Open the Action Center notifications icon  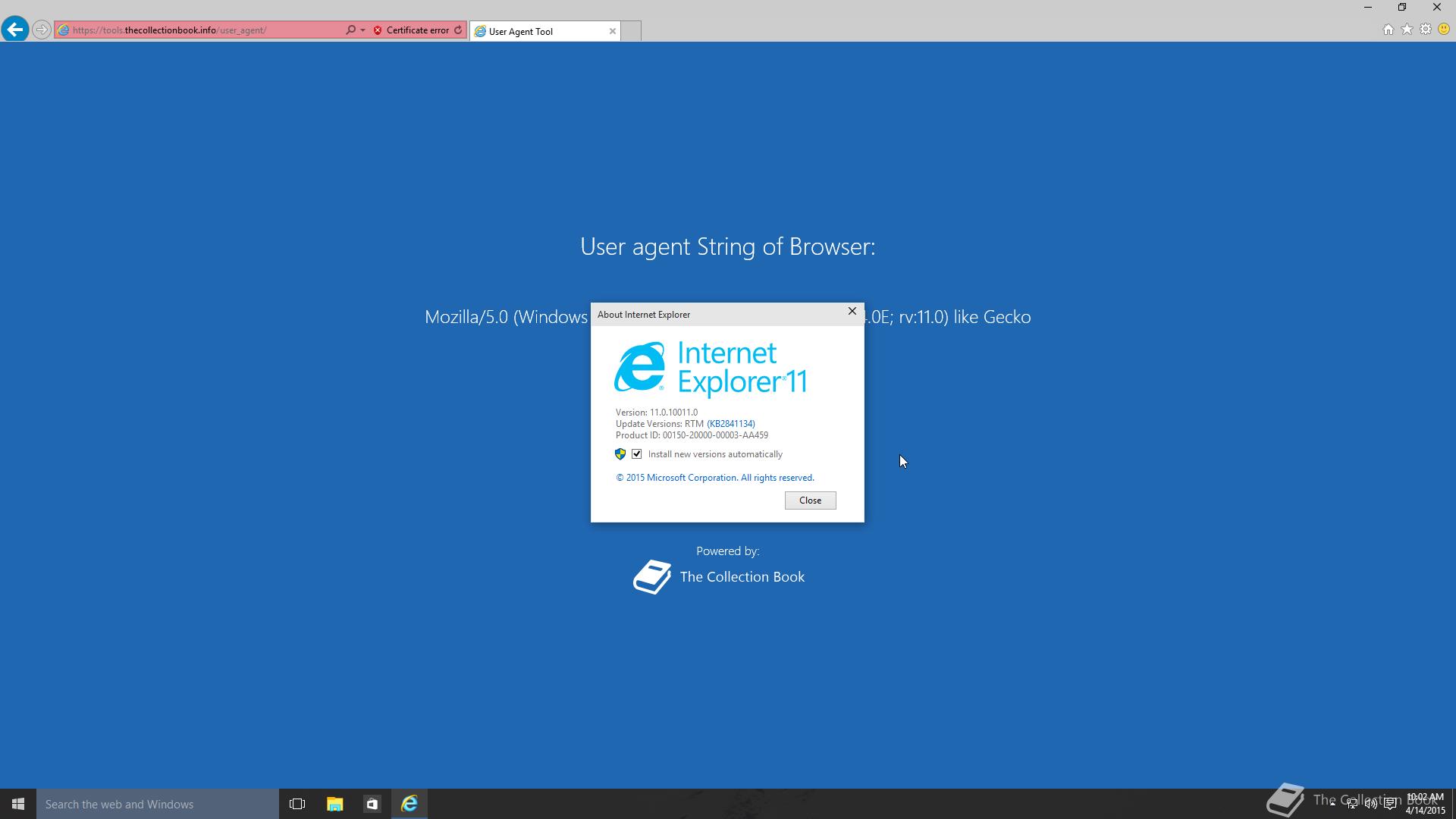(x=1390, y=804)
